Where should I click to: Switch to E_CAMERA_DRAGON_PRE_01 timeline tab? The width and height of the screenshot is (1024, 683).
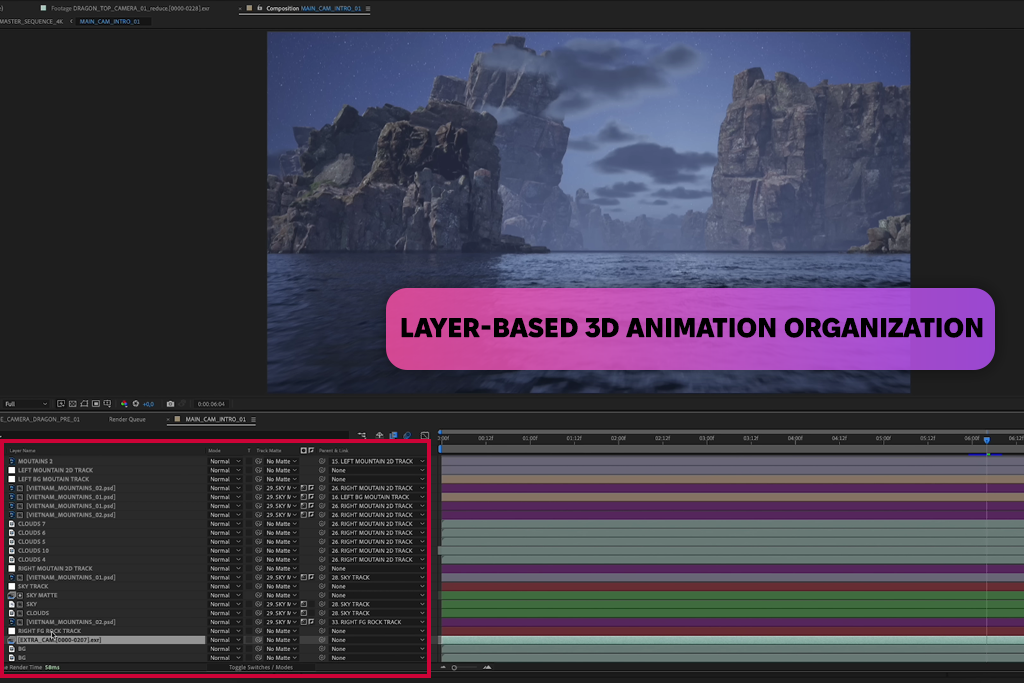[40, 419]
